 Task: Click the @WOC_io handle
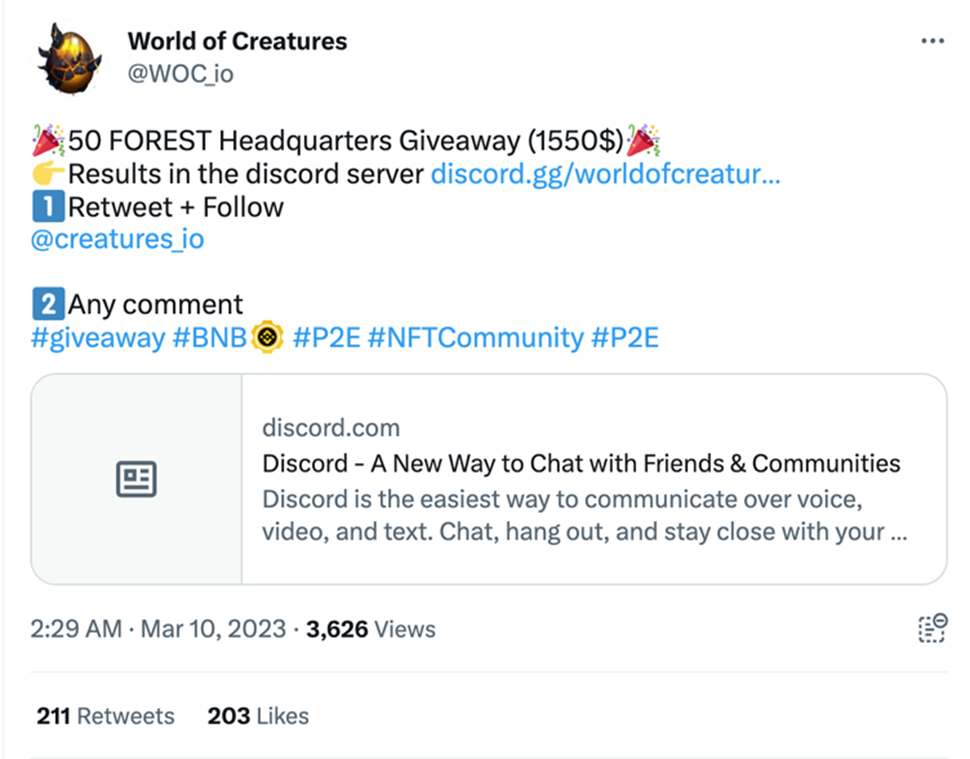coord(180,73)
